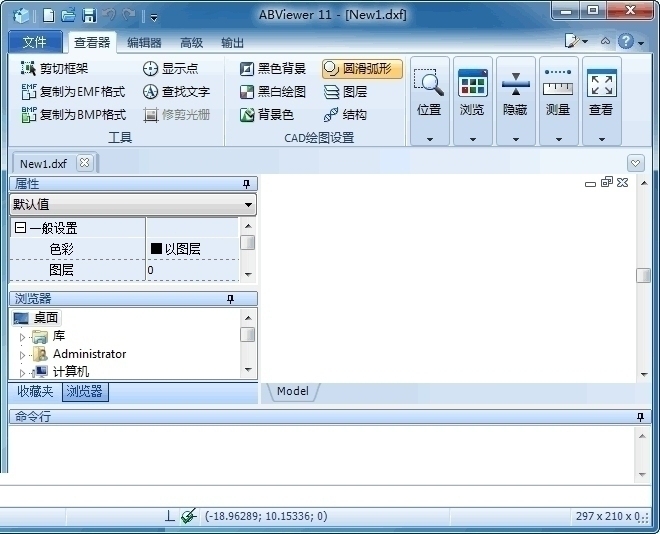This screenshot has height=534, width=660.
Task: Expand the 位置 dropdown arrow
Action: click(x=430, y=139)
